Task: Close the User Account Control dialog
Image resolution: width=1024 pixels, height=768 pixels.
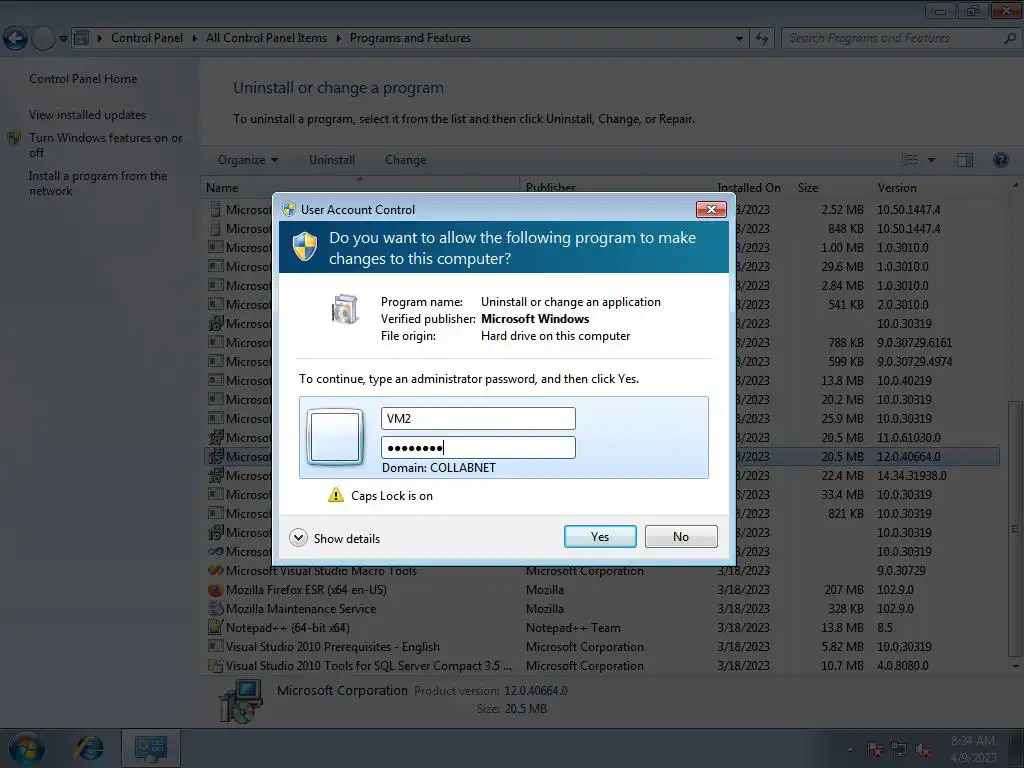Action: [711, 209]
